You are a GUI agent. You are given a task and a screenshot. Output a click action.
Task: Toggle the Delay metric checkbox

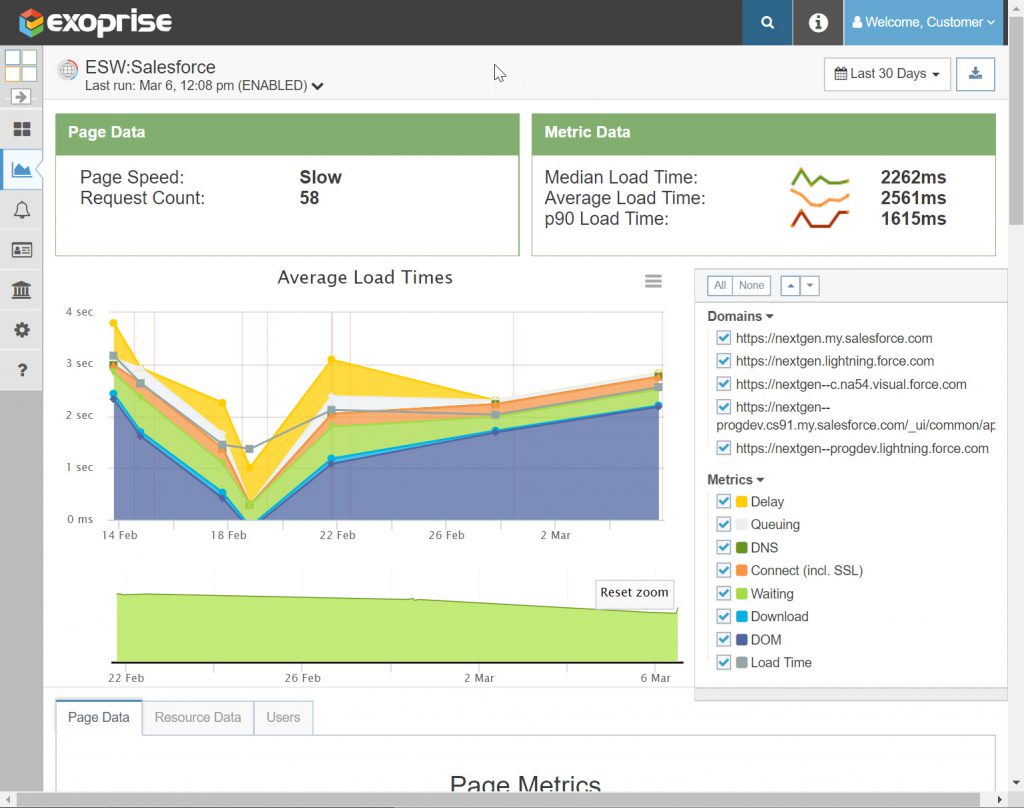(x=723, y=501)
